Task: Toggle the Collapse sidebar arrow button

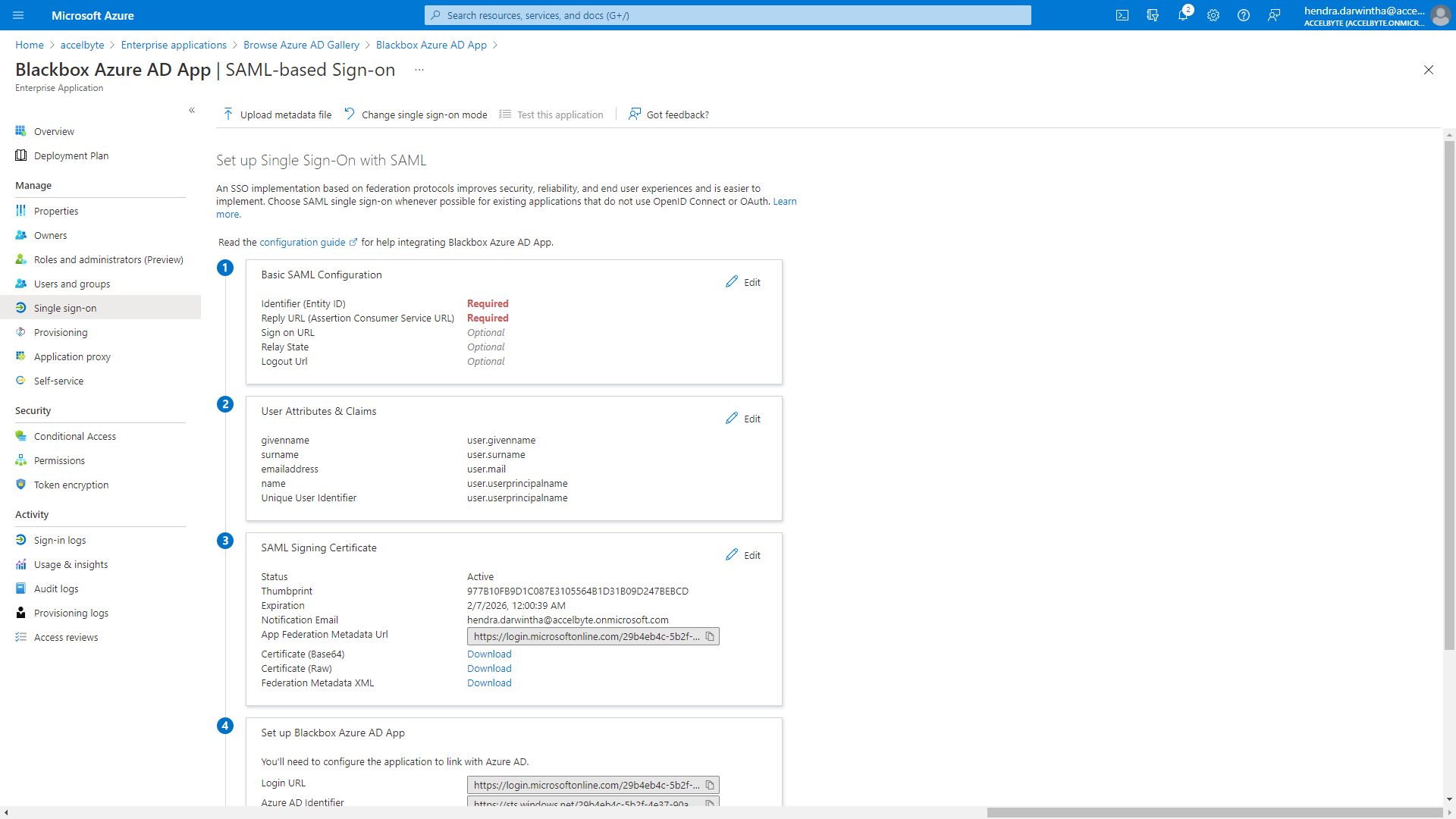Action: pyautogui.click(x=192, y=110)
